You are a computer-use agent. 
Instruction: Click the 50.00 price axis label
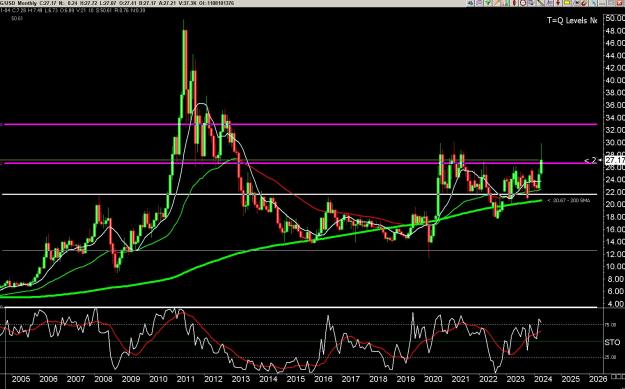[615, 18]
